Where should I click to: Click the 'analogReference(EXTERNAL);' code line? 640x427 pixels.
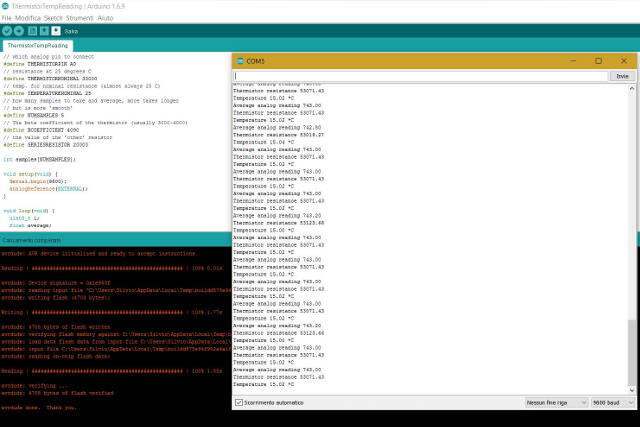tap(49, 189)
